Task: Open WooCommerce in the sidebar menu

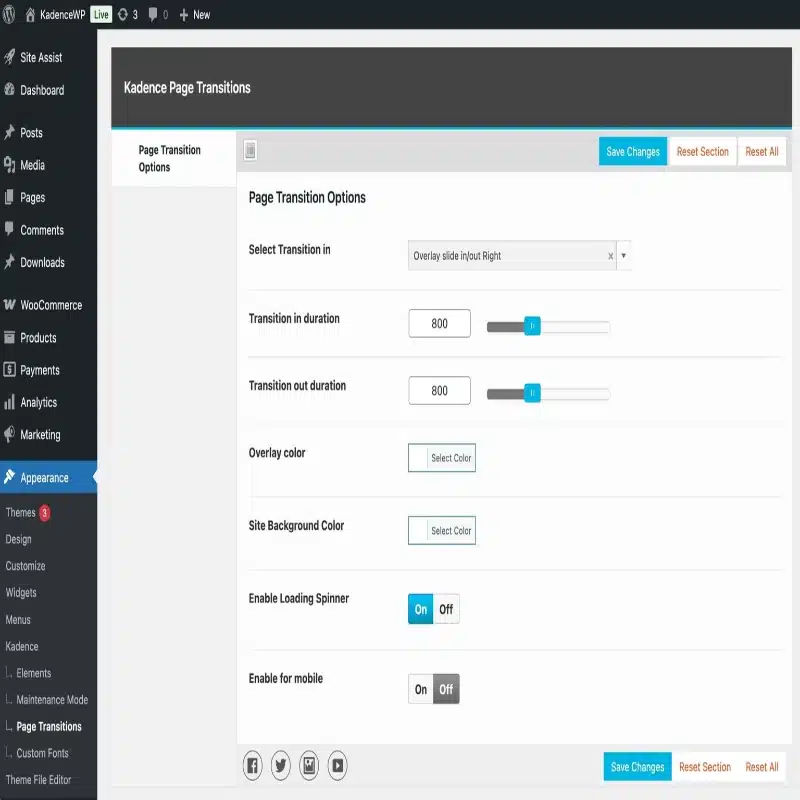Action: 50,305
